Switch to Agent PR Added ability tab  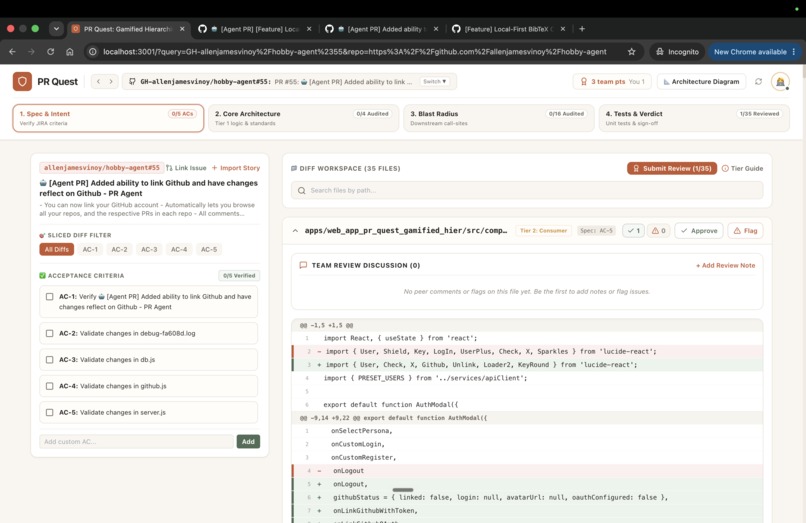[382, 29]
